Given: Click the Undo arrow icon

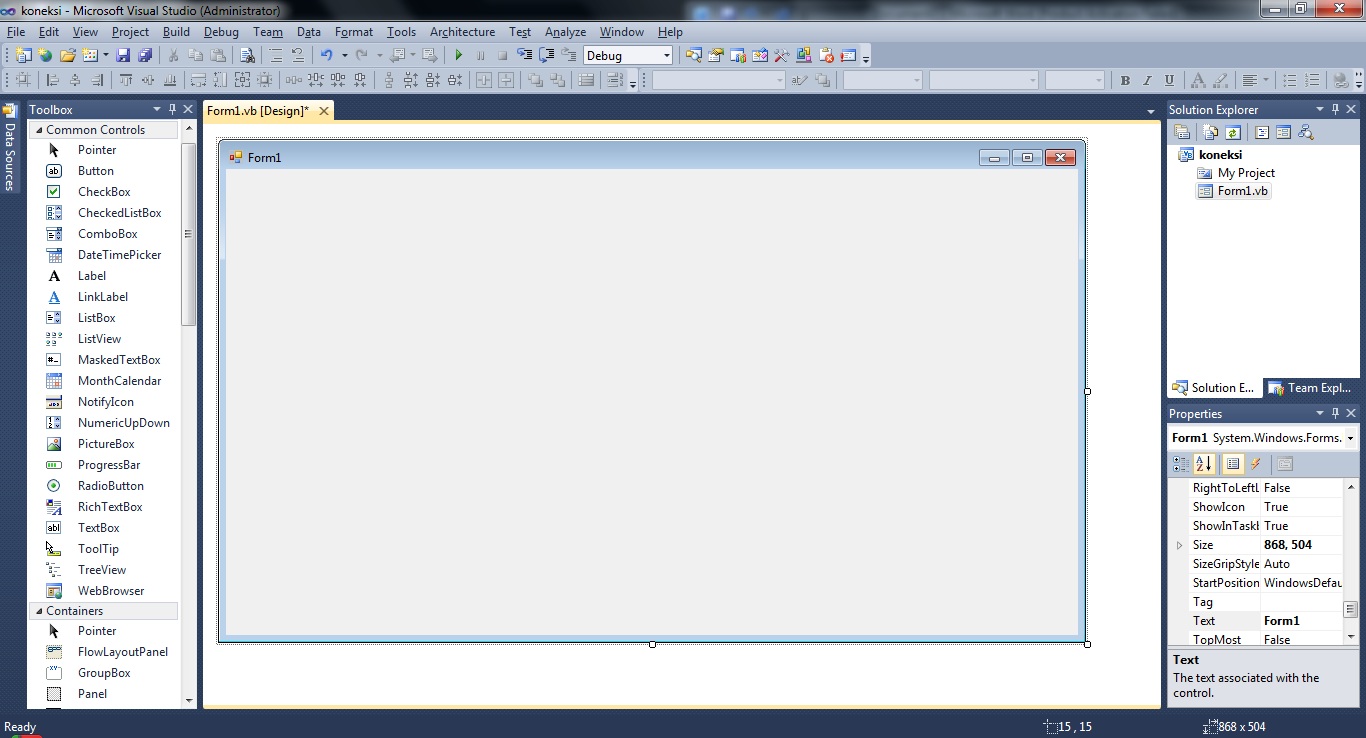Looking at the screenshot, I should coord(327,55).
